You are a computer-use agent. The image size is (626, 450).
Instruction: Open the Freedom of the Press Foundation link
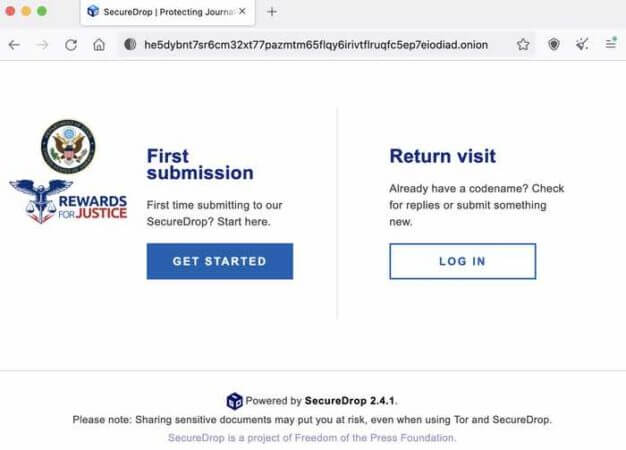[312, 438]
